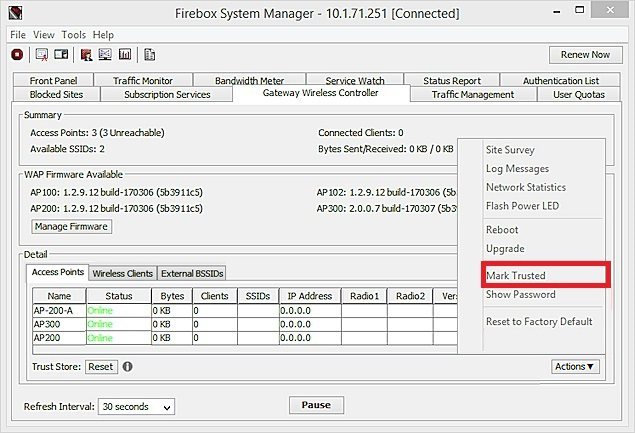Click the Renew Now button
This screenshot has height=433, width=635.
pos(585,55)
